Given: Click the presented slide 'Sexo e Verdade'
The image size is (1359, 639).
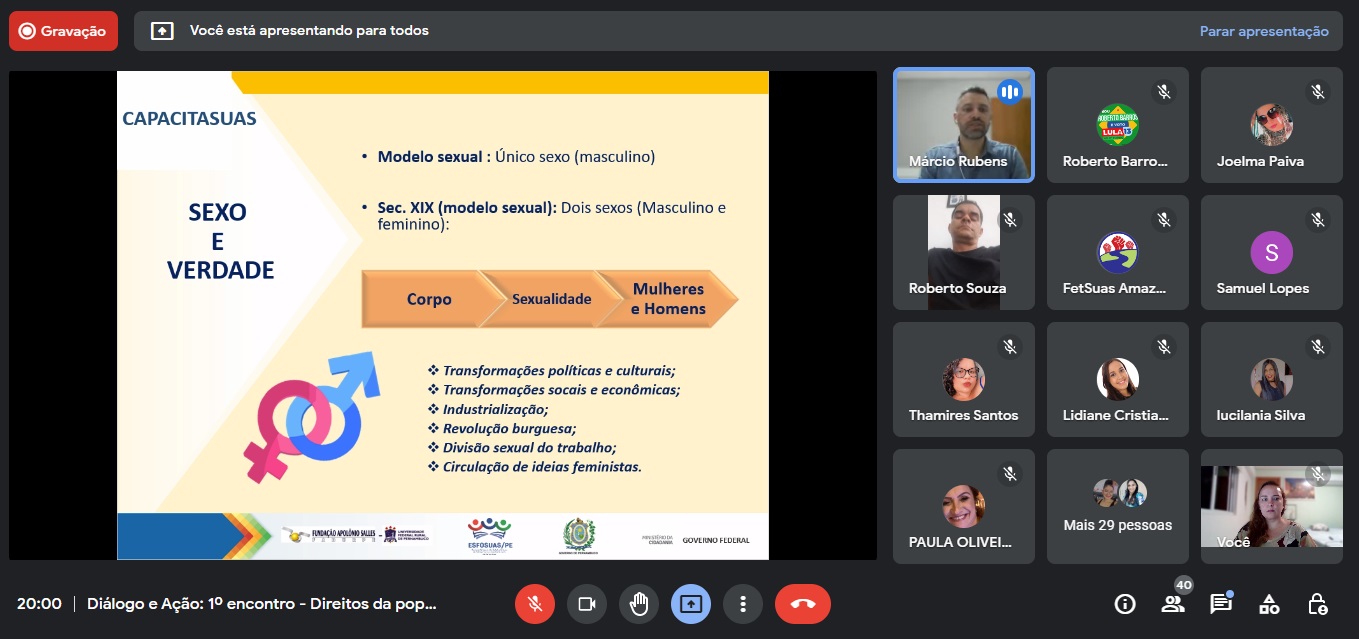Looking at the screenshot, I should (442, 315).
